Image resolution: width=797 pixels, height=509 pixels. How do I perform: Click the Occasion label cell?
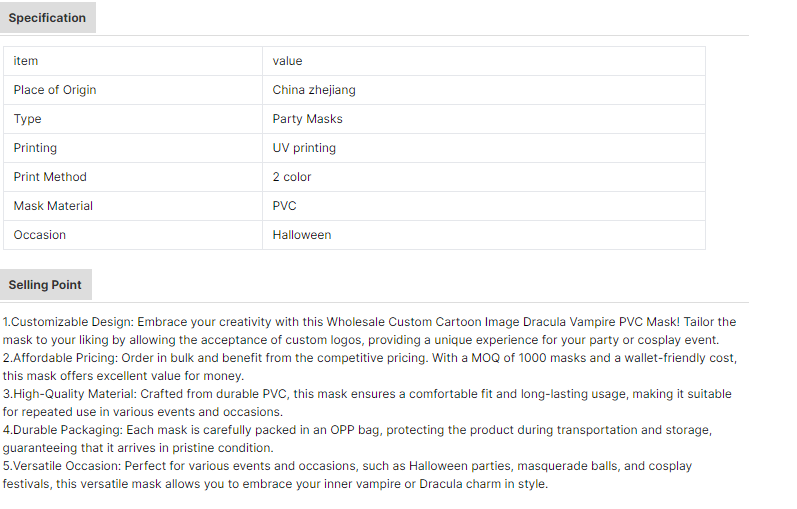(x=133, y=235)
